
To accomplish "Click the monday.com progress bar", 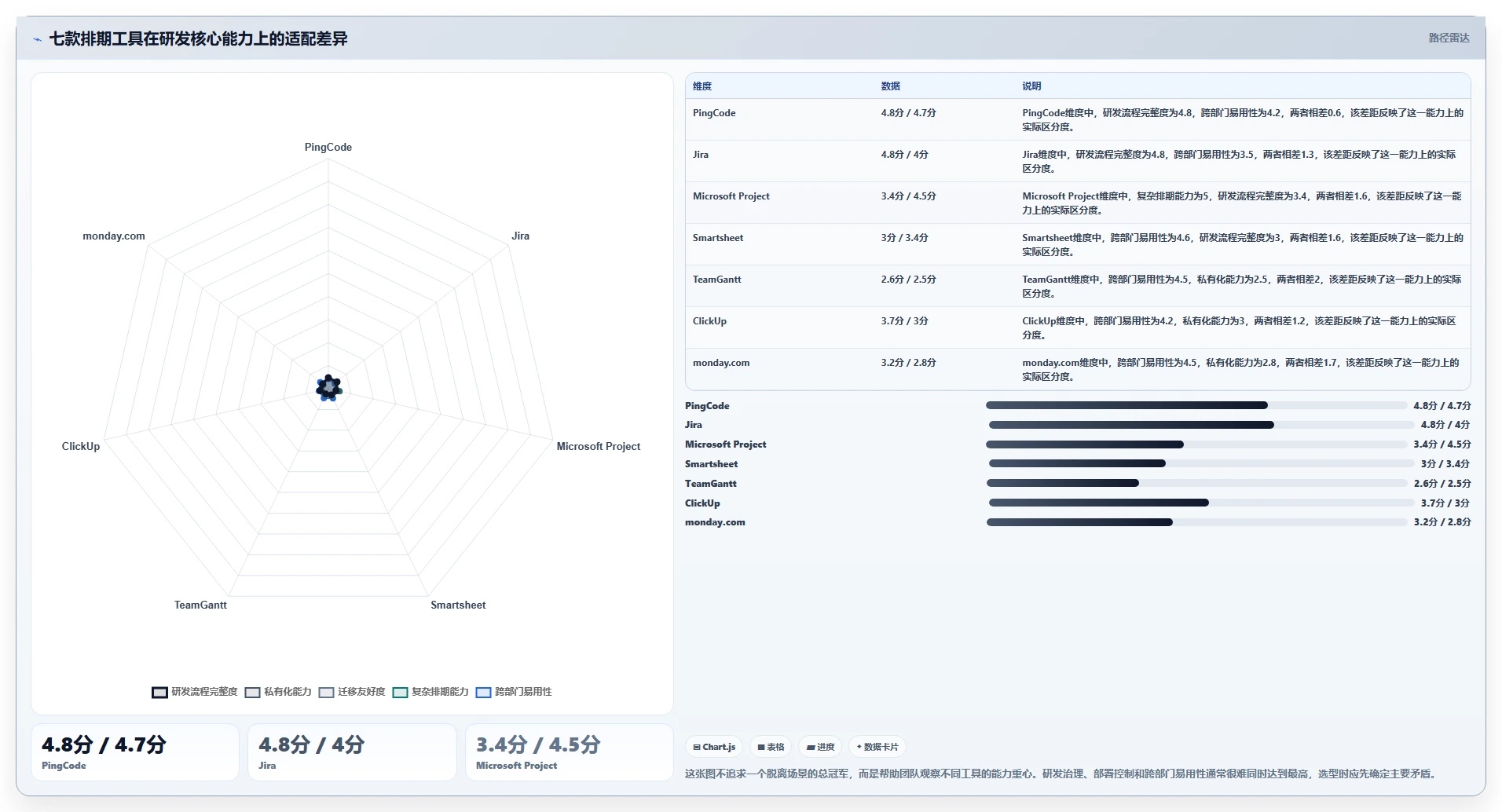I will pos(1196,522).
